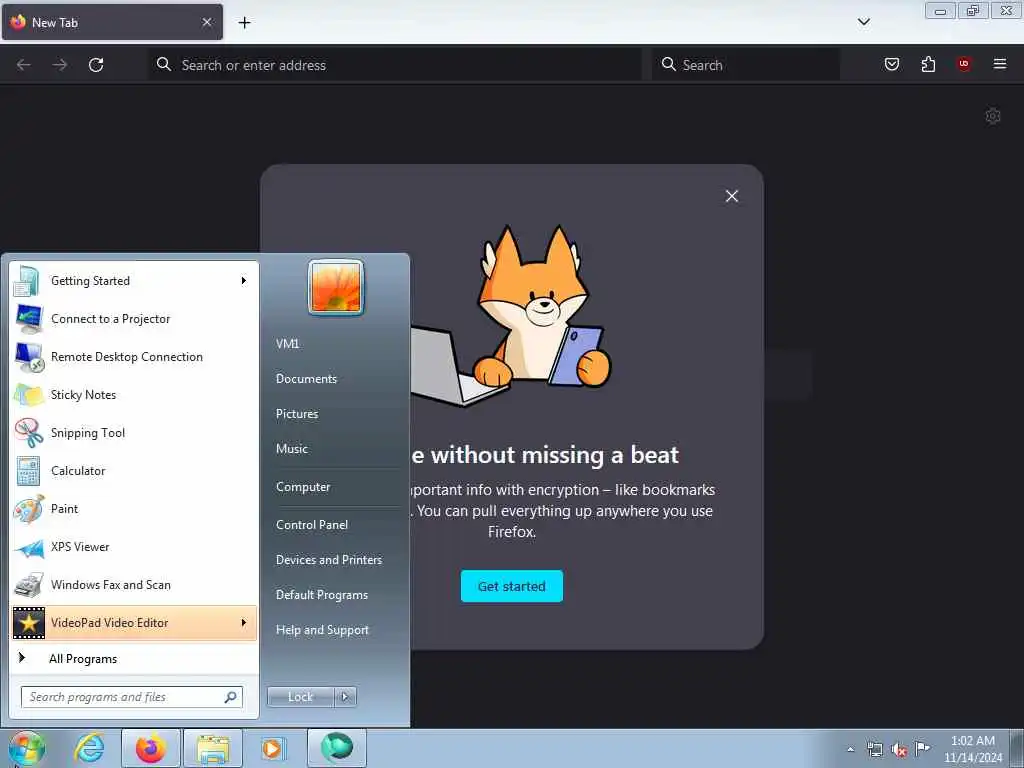Open Sticky Notes icon
The width and height of the screenshot is (1024, 768).
28,395
